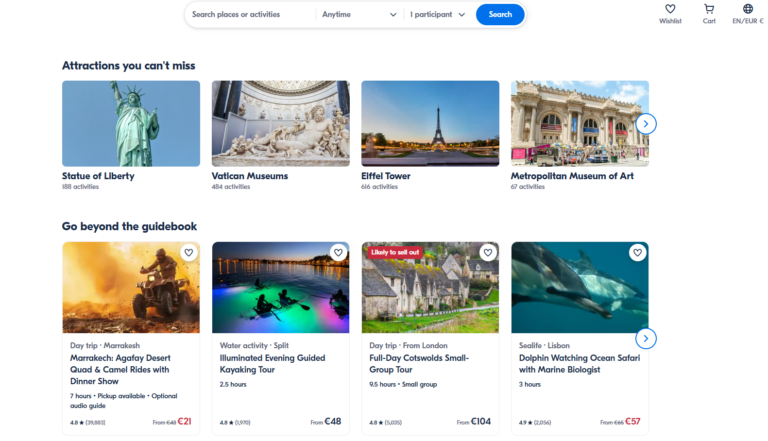This screenshot has width=768, height=441.
Task: Open the Anytime date dropdown
Action: 359,15
